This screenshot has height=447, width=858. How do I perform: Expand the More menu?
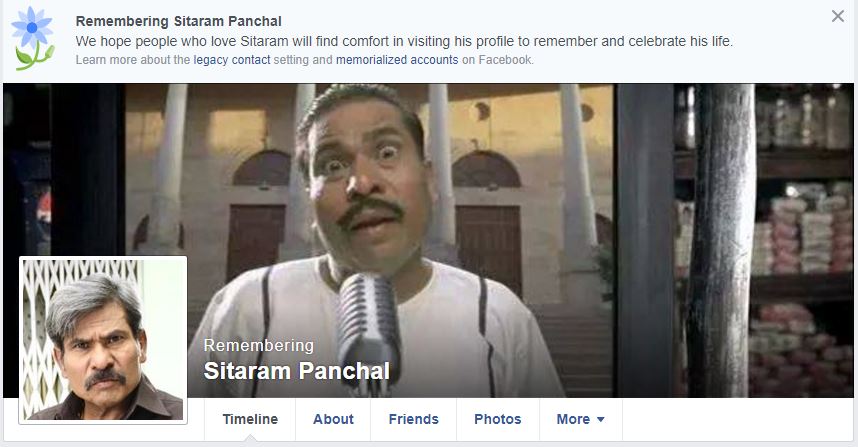tap(581, 419)
